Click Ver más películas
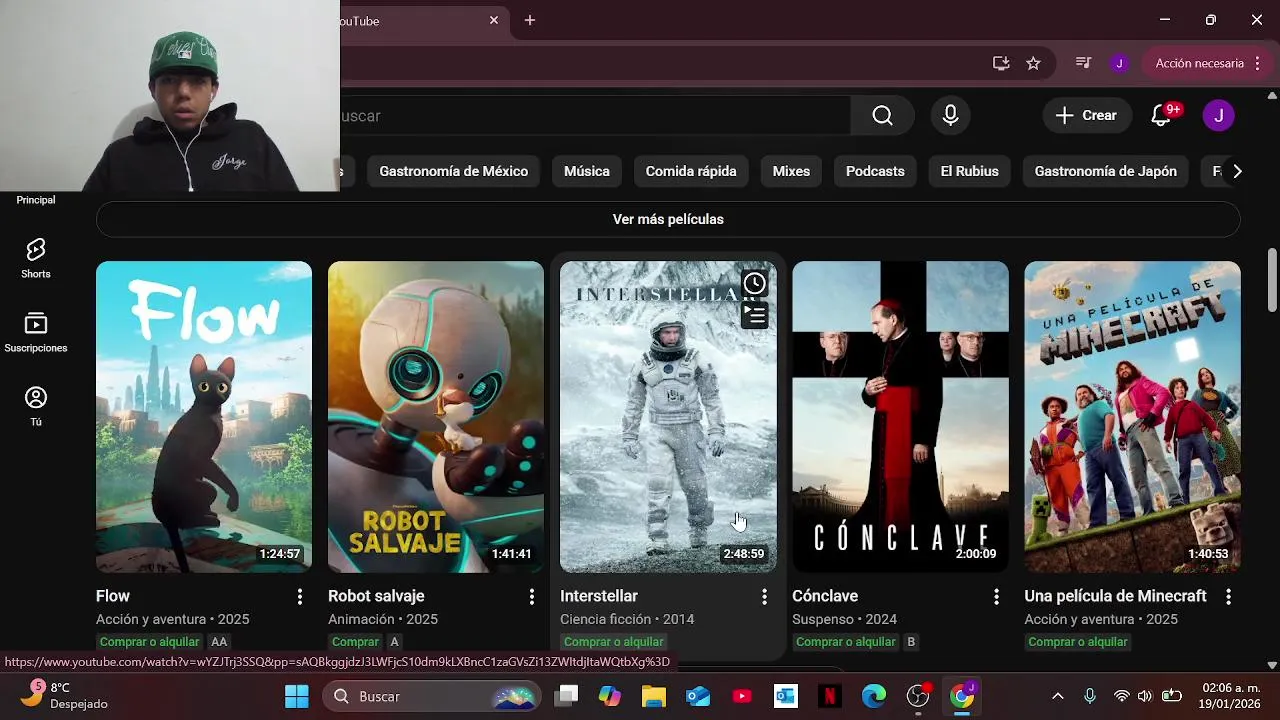The image size is (1280, 720). point(668,219)
